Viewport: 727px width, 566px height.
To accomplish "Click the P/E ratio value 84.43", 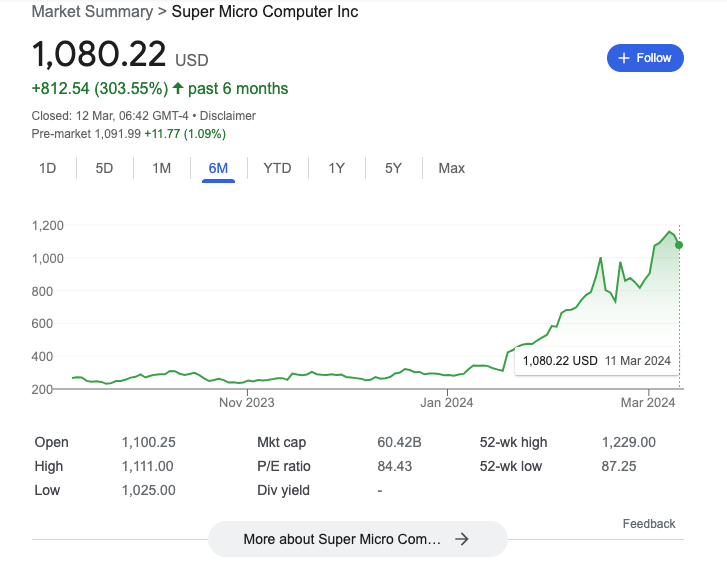I will click(x=395, y=466).
